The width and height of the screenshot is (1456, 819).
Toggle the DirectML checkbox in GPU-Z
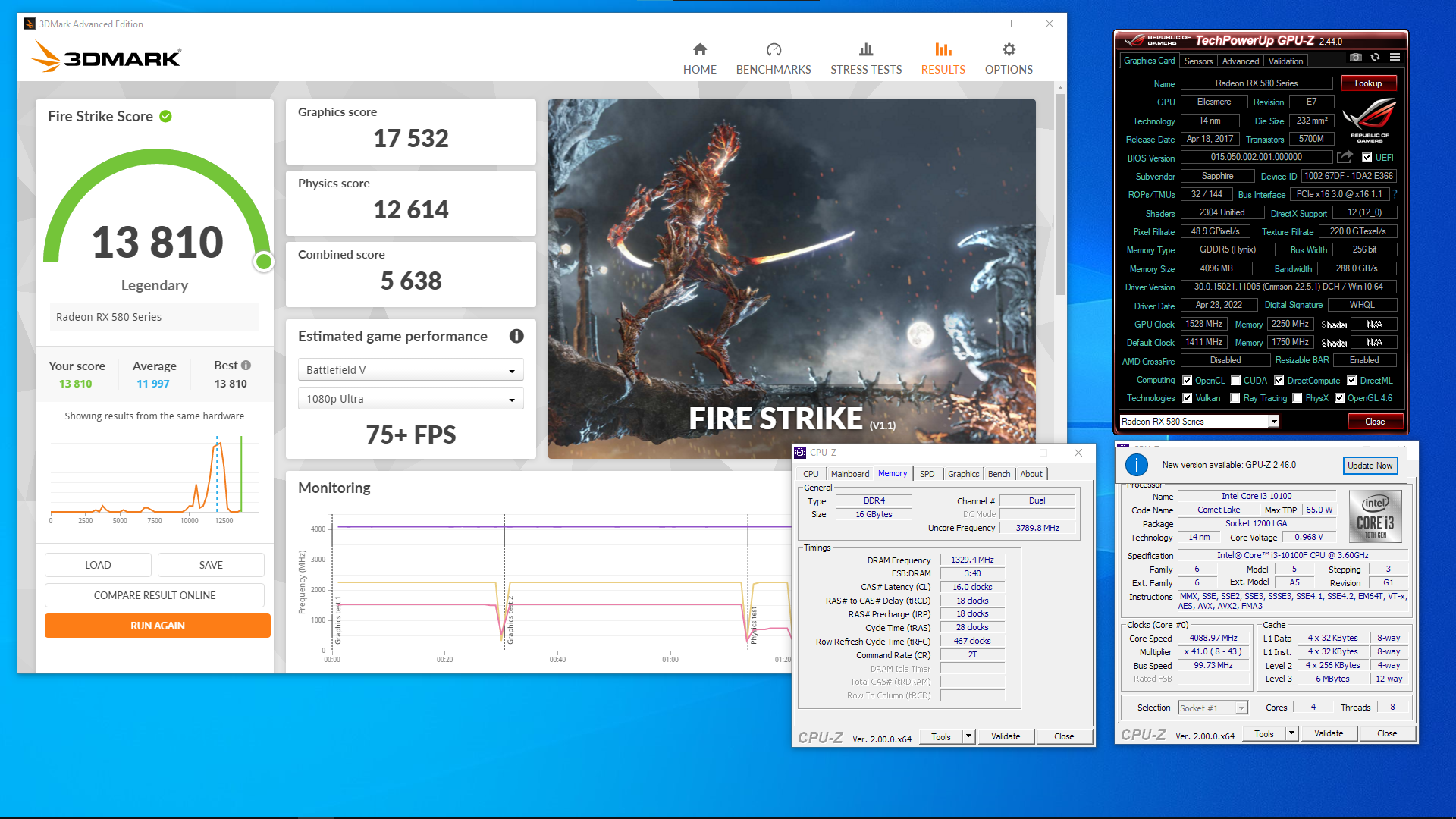1351,381
